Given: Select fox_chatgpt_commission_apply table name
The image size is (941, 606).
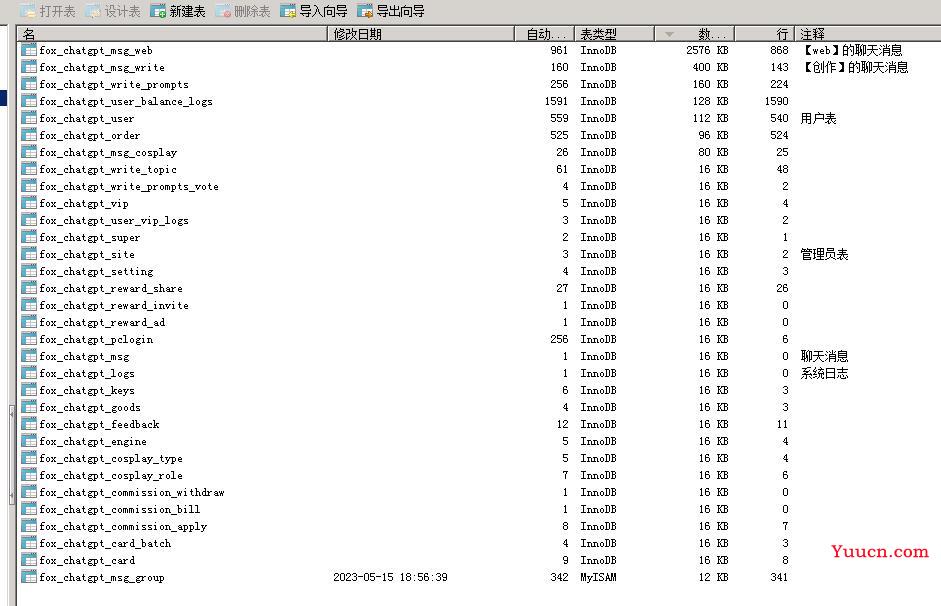Looking at the screenshot, I should [123, 526].
